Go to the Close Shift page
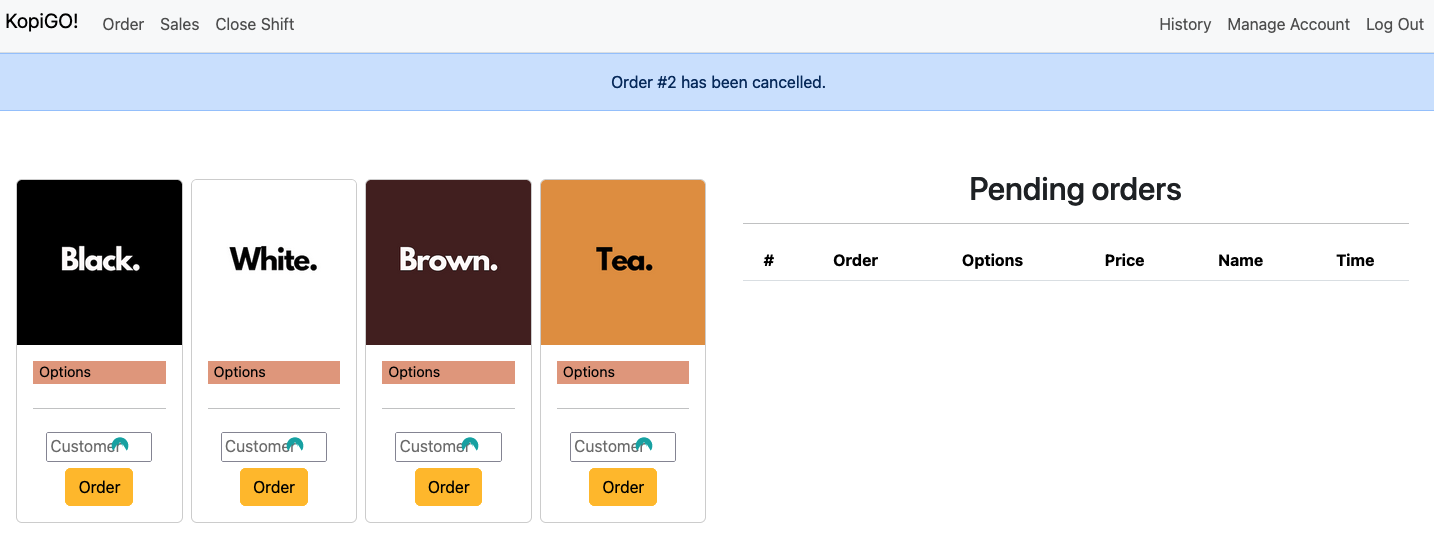 (255, 24)
